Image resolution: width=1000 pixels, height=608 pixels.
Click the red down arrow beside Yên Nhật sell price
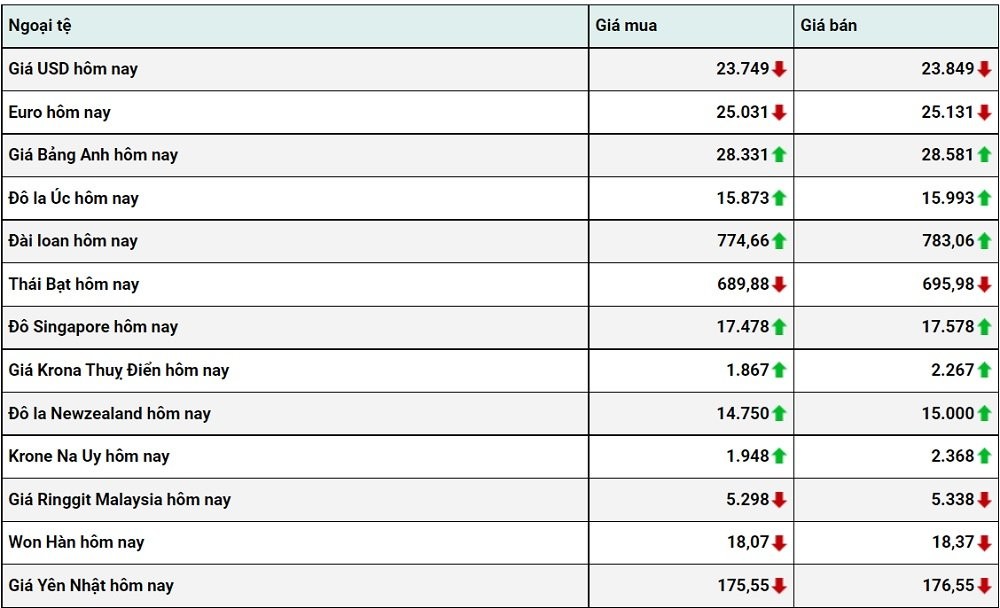[984, 585]
